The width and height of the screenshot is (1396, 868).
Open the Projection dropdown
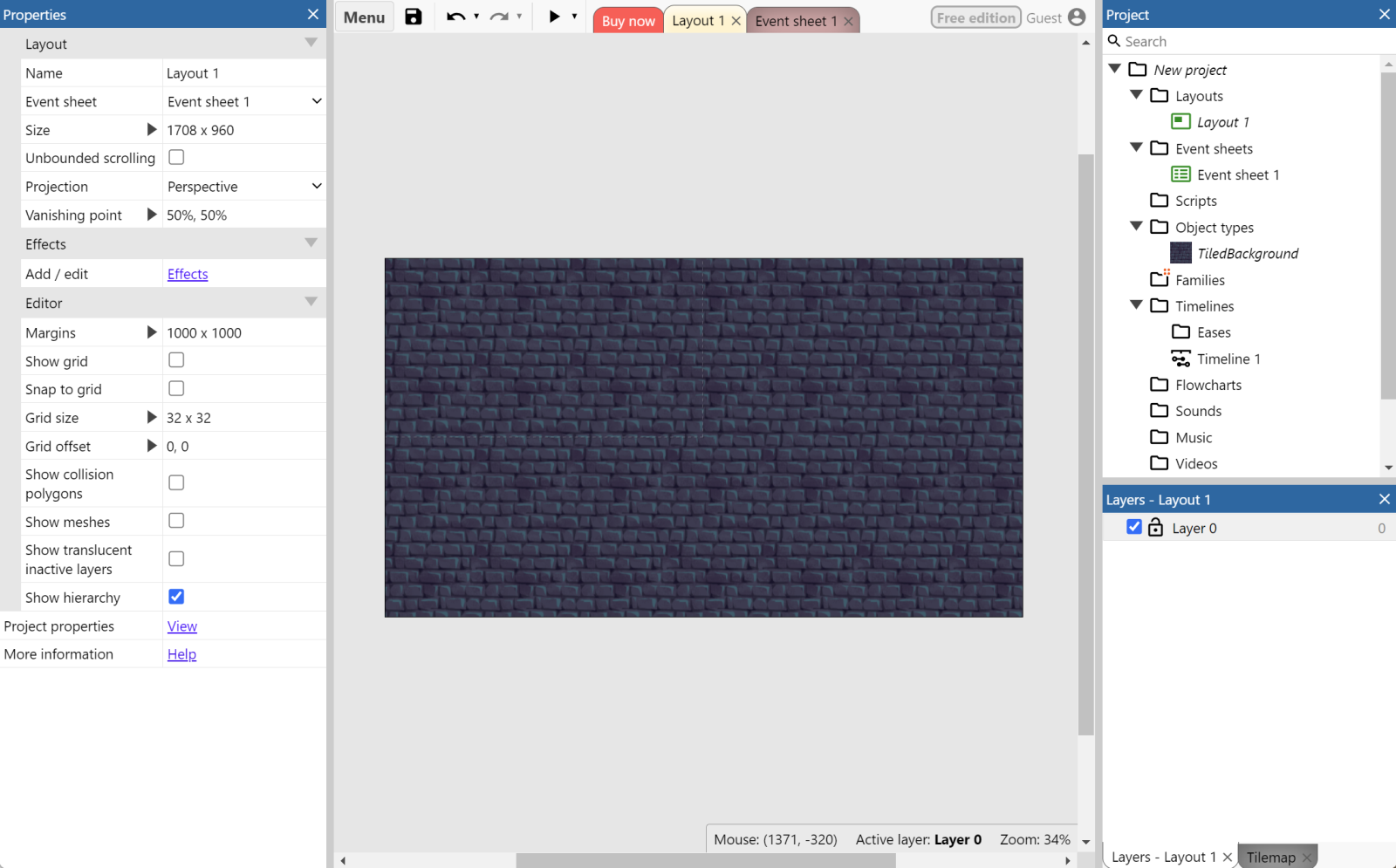244,186
